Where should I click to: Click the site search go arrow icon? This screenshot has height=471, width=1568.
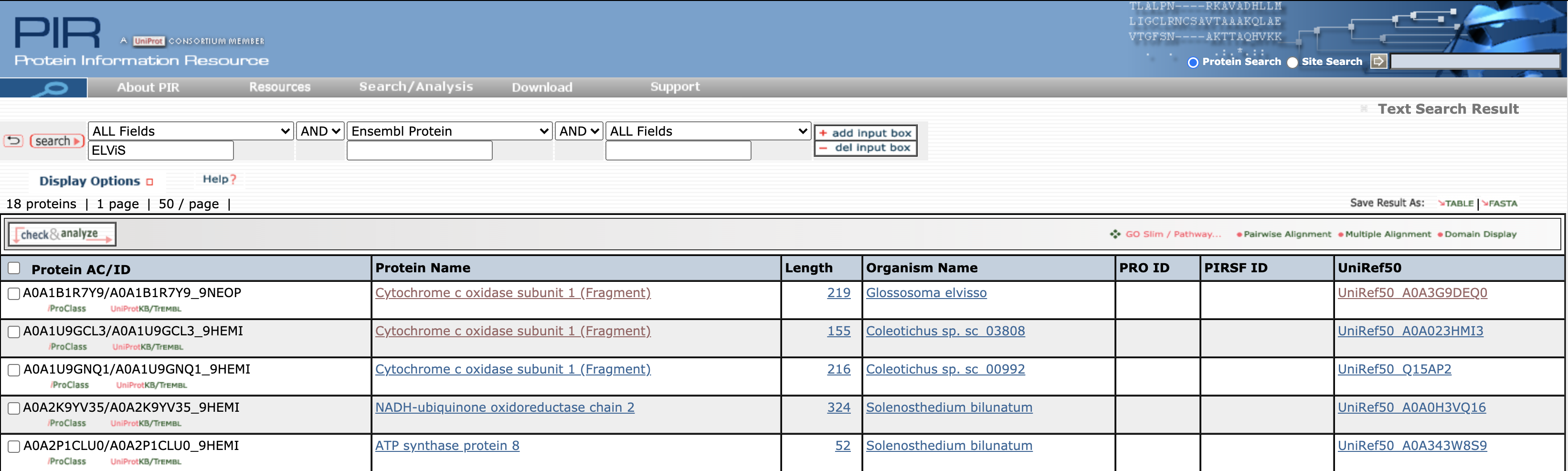click(1378, 62)
